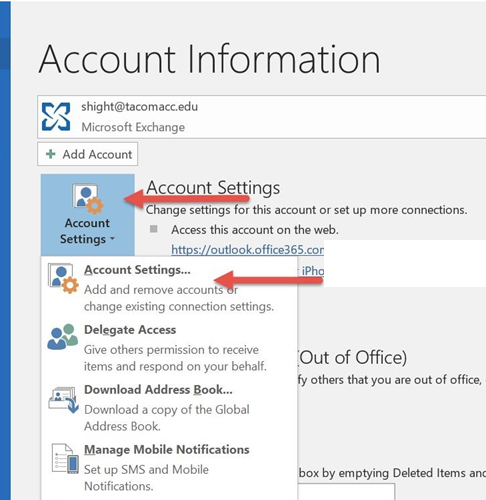The image size is (486, 500).
Task: Click the Manage Mobile Notifications phone icon
Action: [65, 459]
